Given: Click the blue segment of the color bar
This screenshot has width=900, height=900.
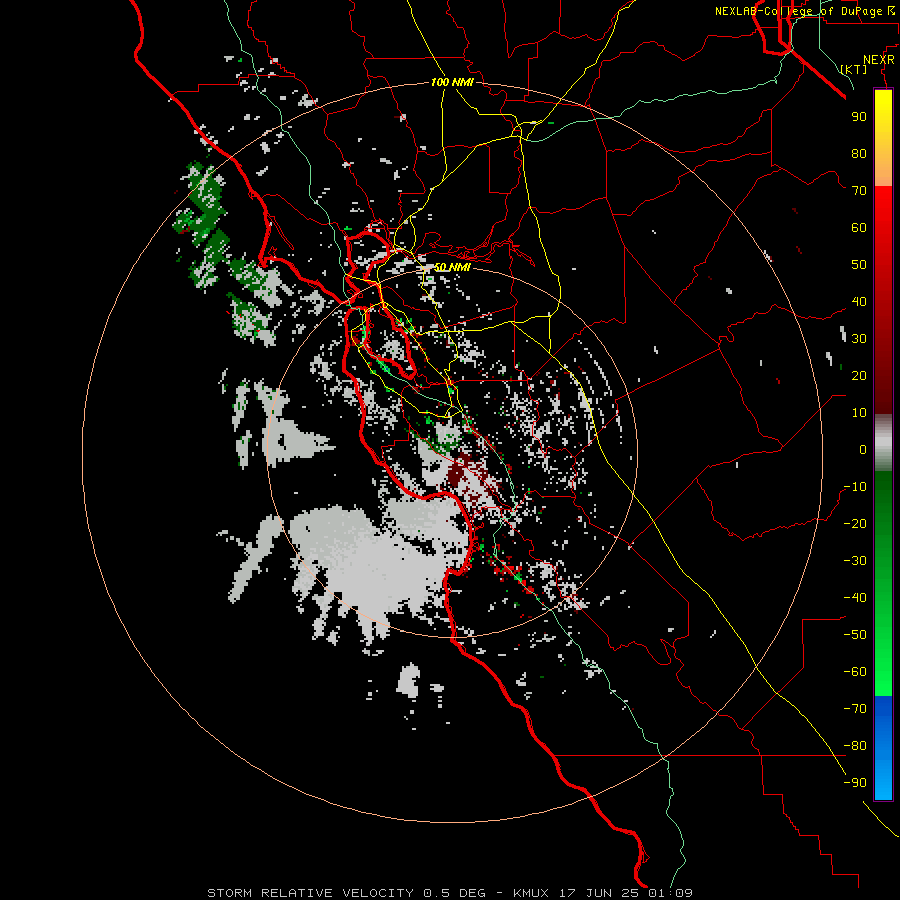Looking at the screenshot, I should click(883, 747).
